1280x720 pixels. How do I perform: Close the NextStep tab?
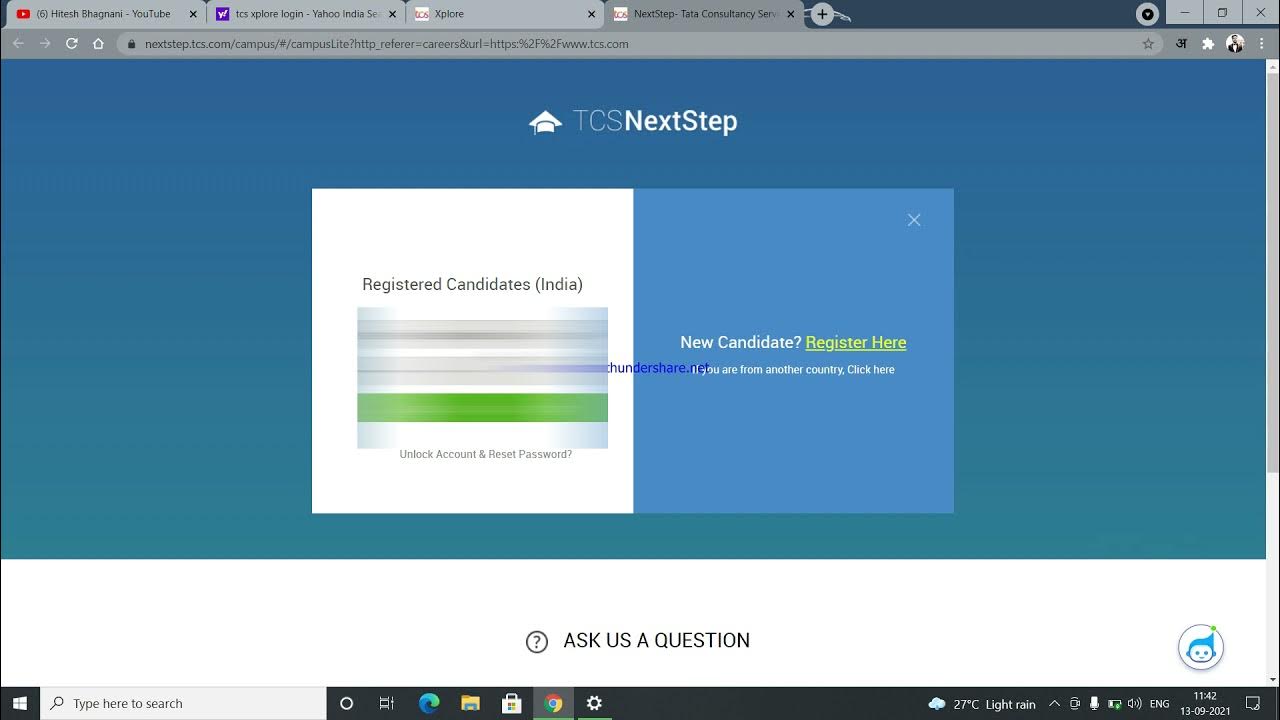click(791, 14)
